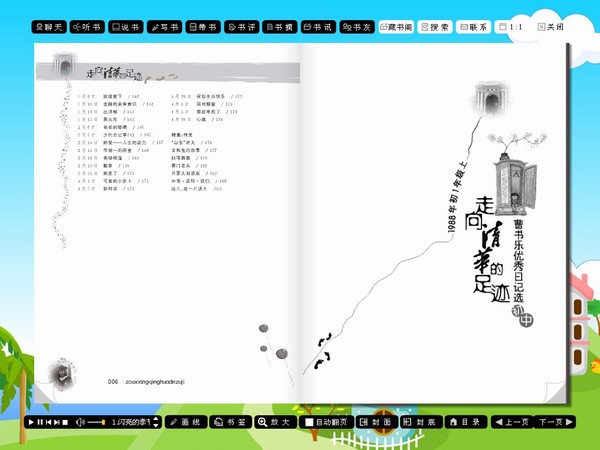Click the 联系 contact button

click(x=473, y=27)
